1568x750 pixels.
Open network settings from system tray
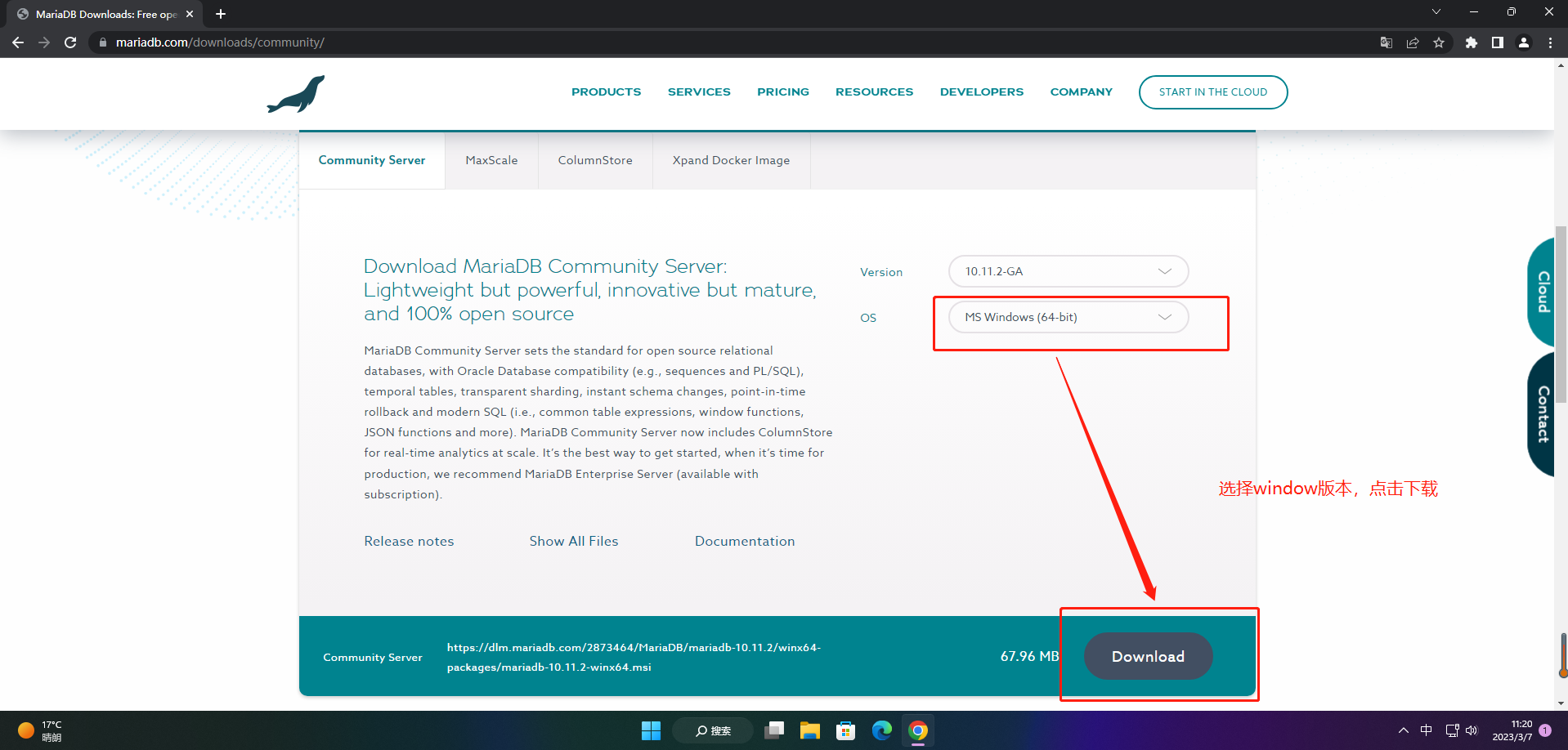(x=1453, y=730)
